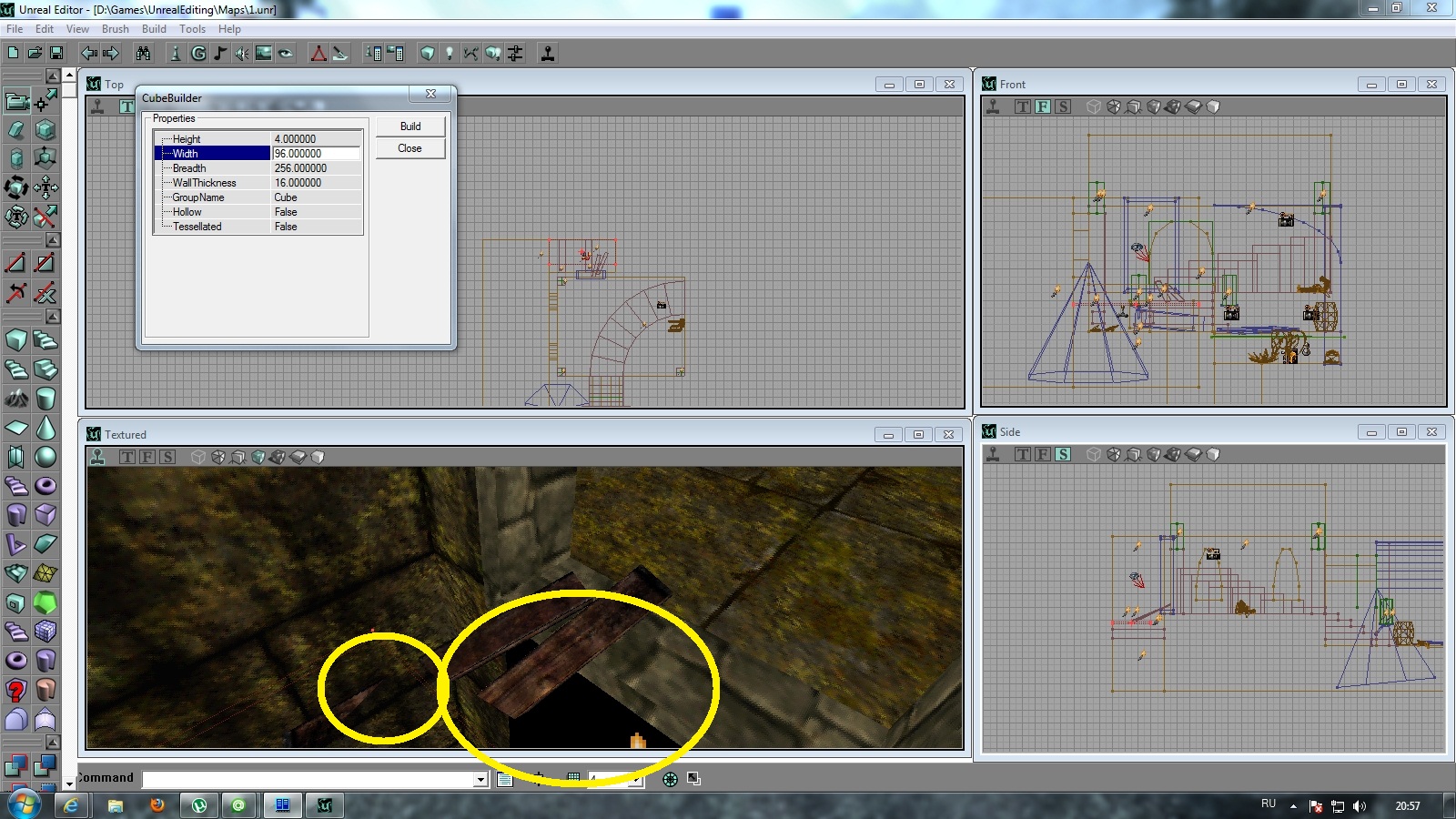The width and height of the screenshot is (1456, 819).
Task: Click the New map toolbar icon
Action: coord(13,54)
